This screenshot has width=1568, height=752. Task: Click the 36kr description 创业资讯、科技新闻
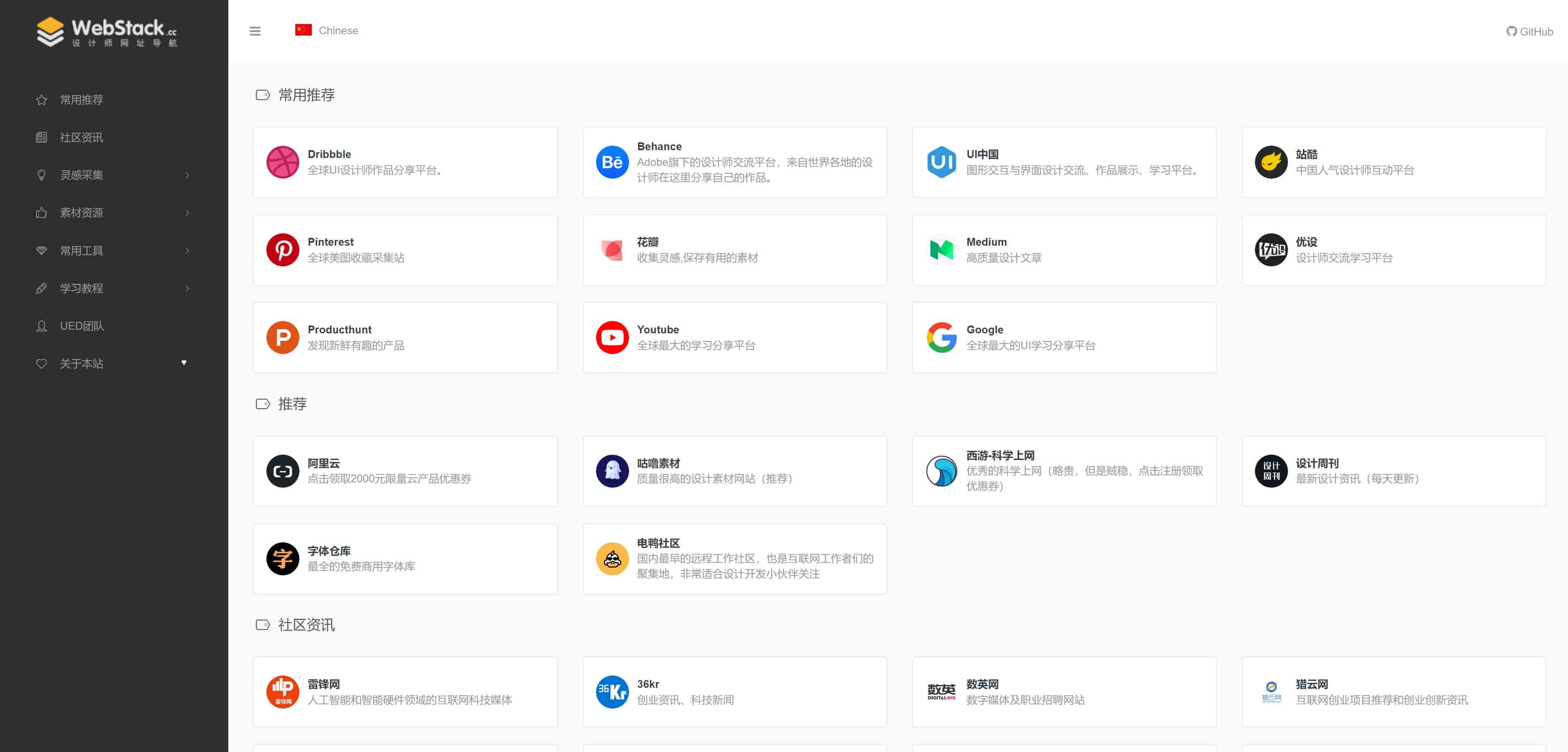(685, 700)
